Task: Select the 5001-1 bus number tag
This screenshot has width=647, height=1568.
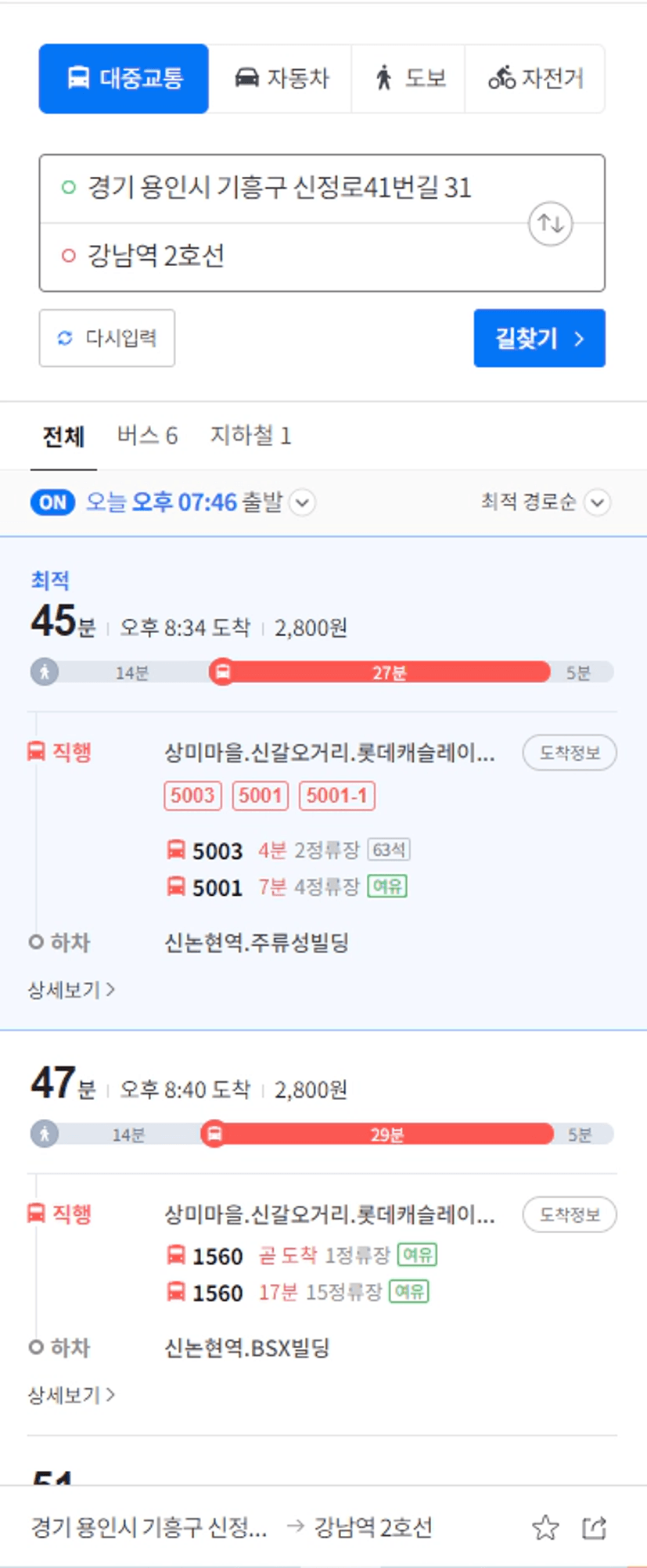Action: point(336,796)
